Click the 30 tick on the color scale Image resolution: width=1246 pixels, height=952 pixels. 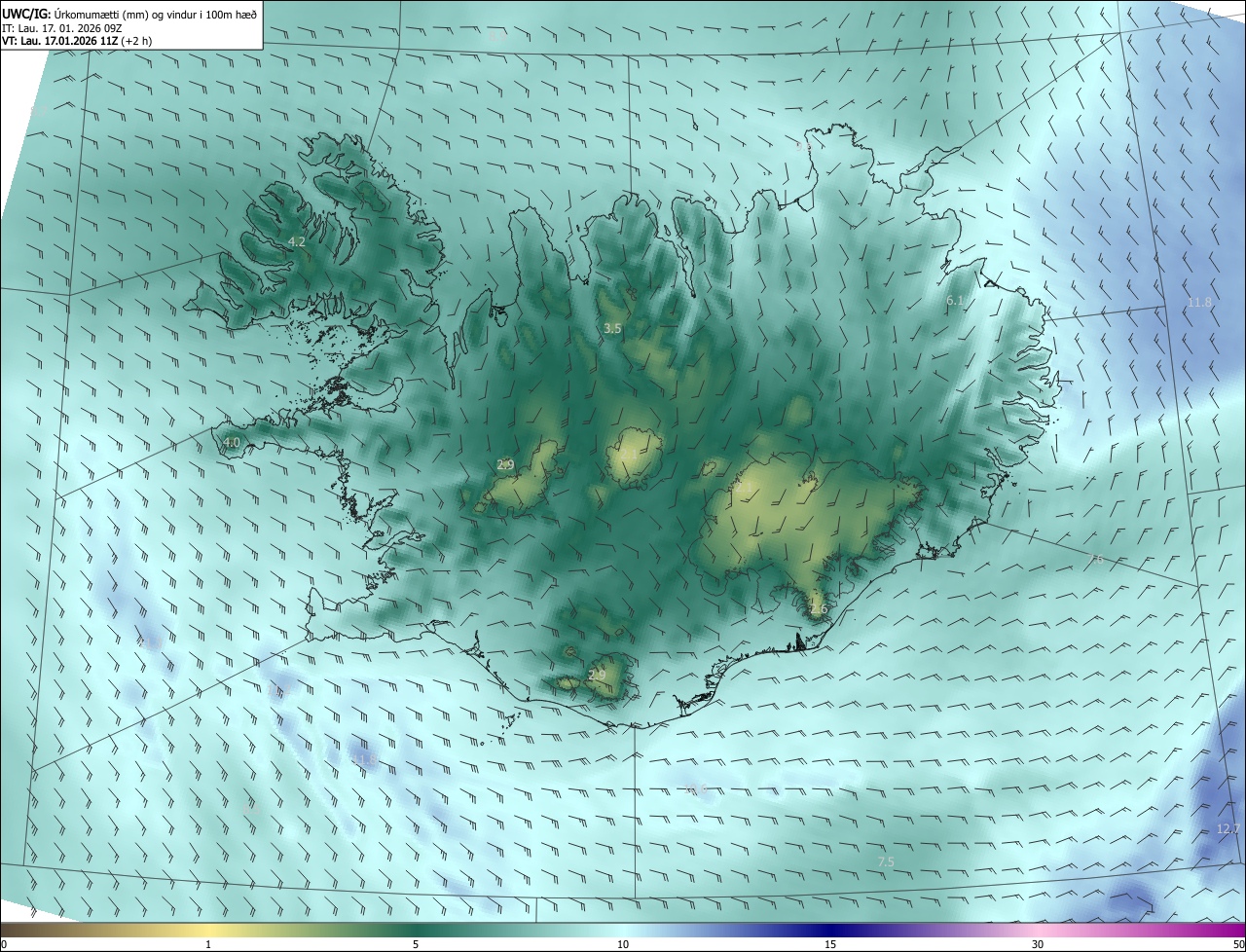point(1038,945)
